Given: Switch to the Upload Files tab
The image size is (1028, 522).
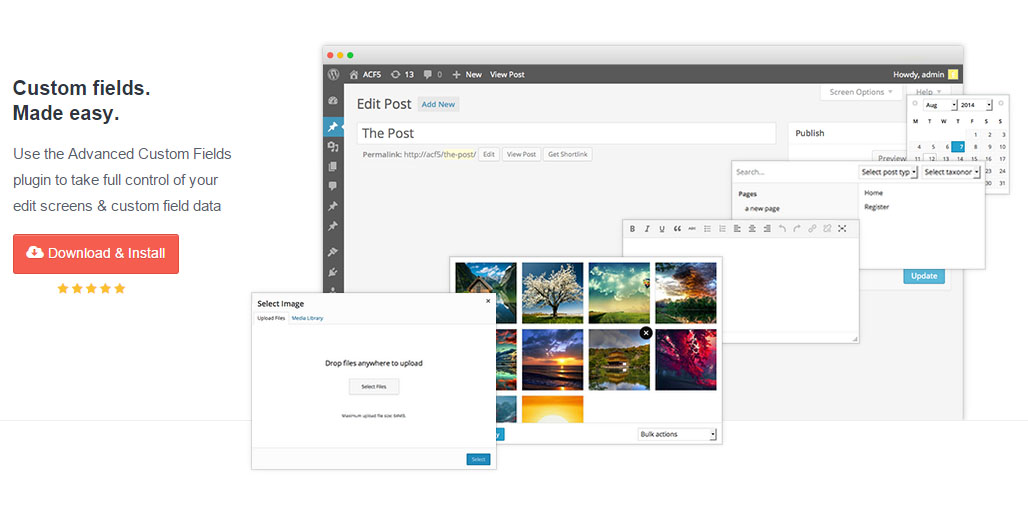Looking at the screenshot, I should (271, 318).
